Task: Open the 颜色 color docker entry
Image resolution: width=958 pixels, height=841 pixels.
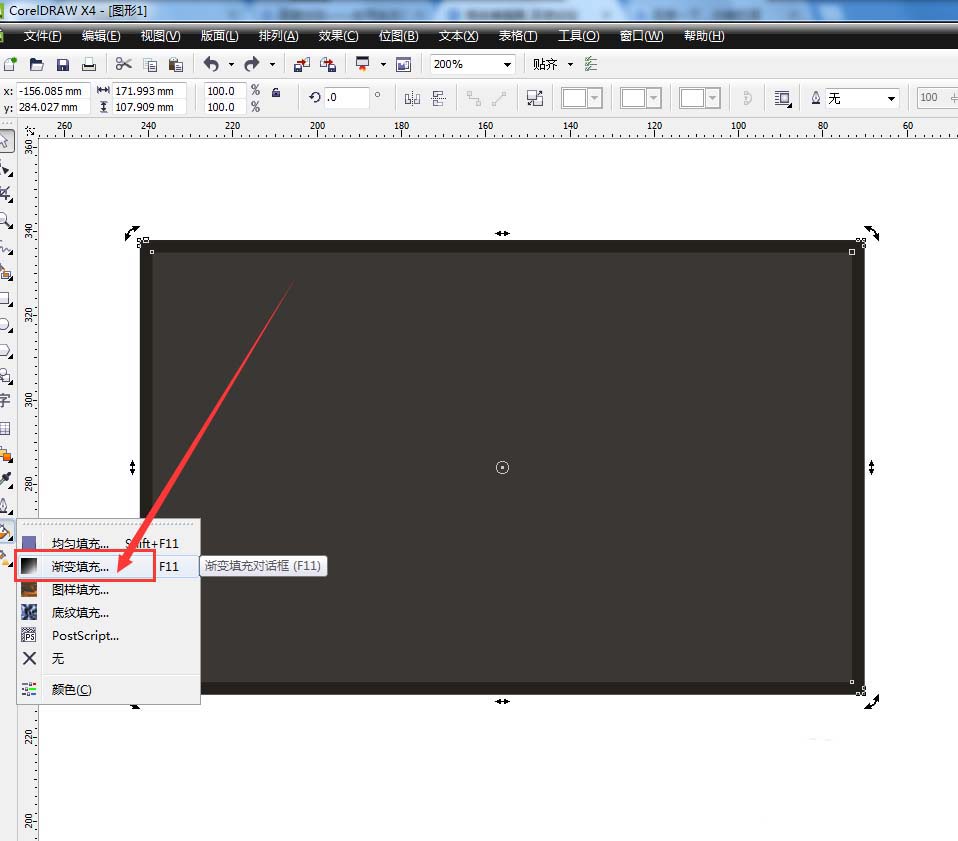Action: 71,690
